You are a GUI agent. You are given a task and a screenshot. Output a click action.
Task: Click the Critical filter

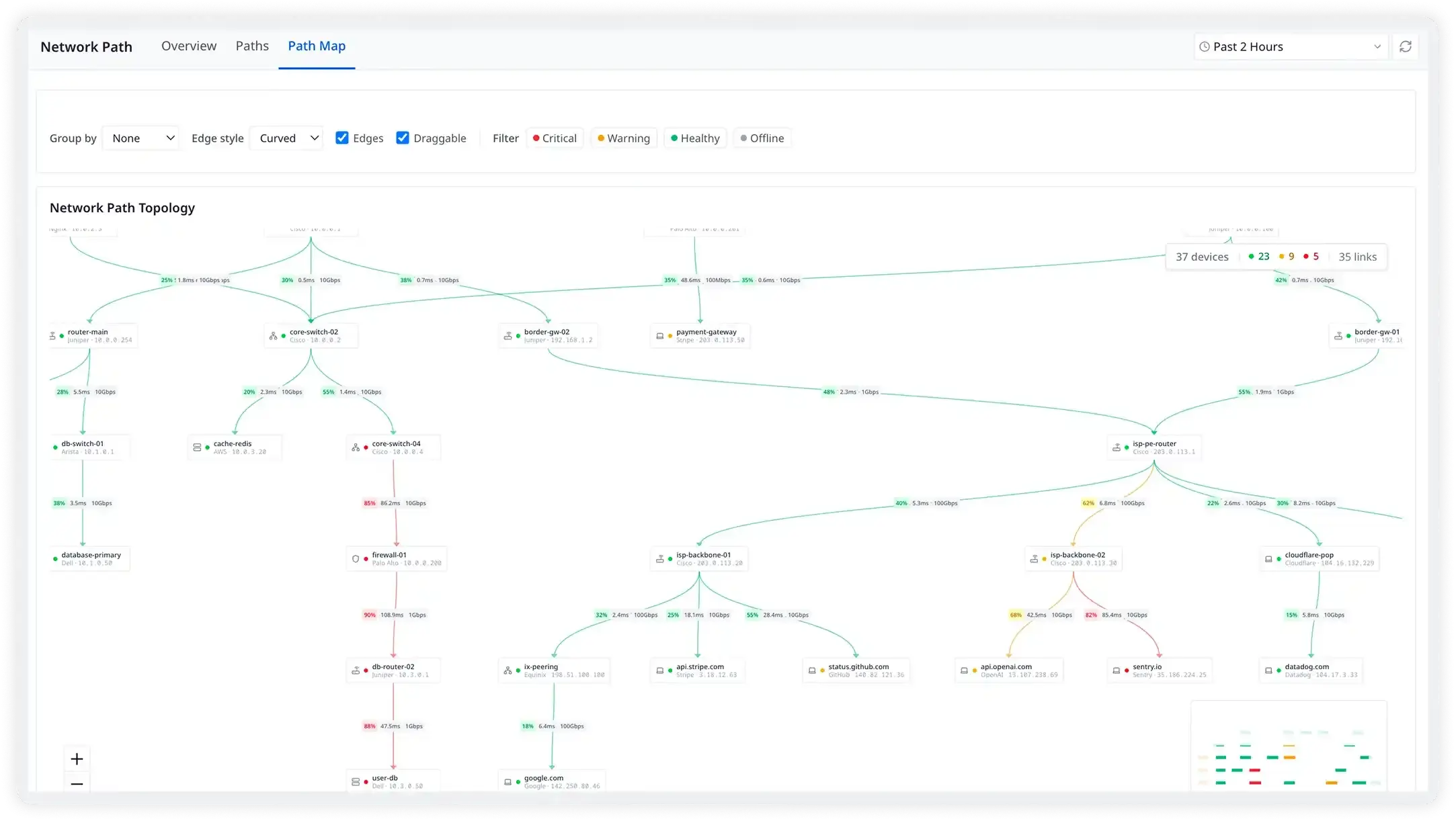(555, 138)
